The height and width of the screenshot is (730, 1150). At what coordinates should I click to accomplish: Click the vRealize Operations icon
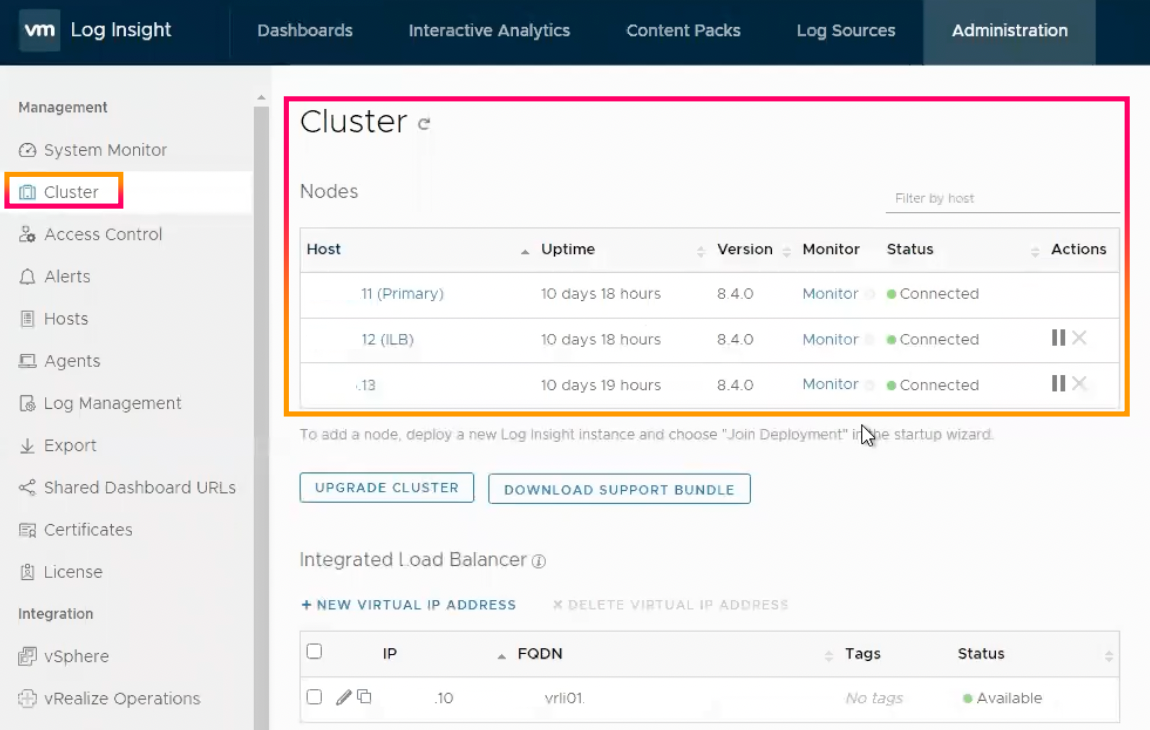[27, 698]
